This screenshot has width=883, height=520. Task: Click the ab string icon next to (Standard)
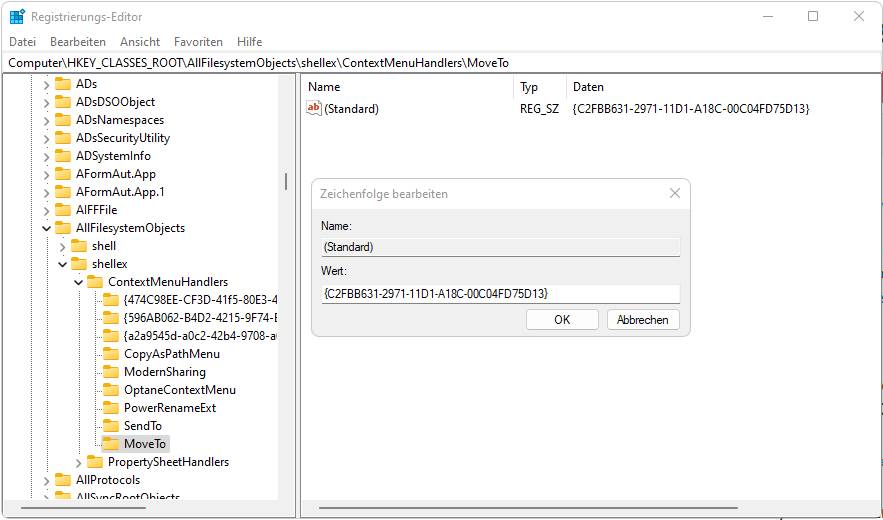click(313, 108)
